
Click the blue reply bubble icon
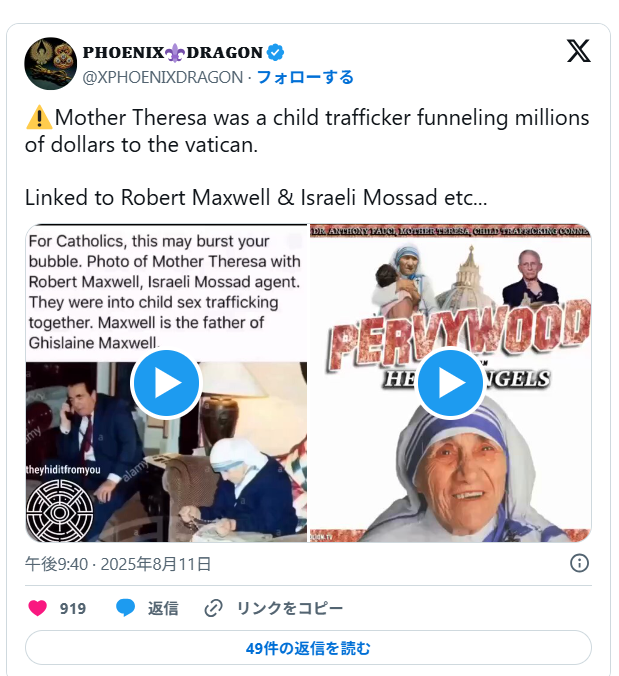coord(125,608)
